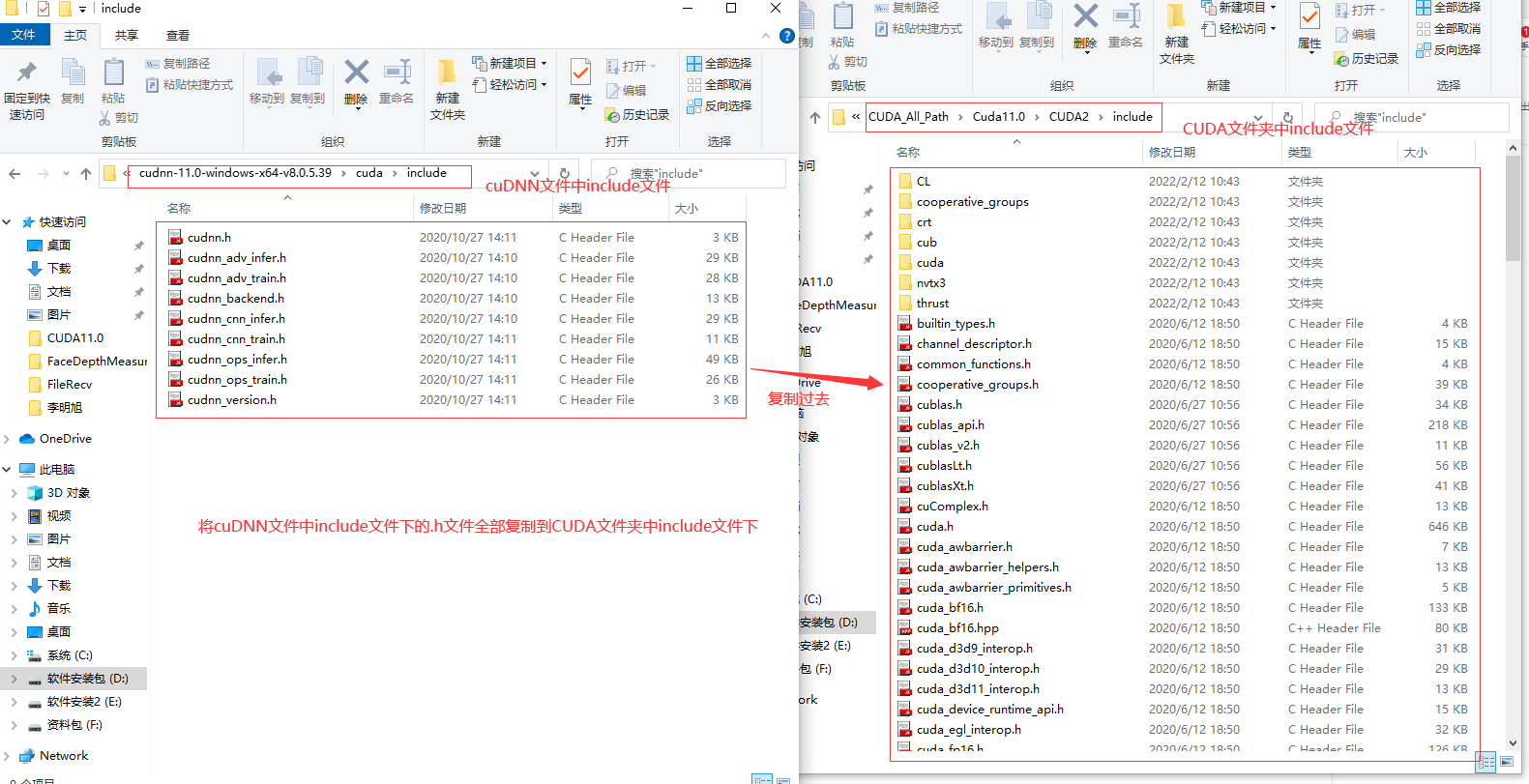Click Select none (全部取消) in left window
This screenshot has height=784, width=1529.
point(719,85)
